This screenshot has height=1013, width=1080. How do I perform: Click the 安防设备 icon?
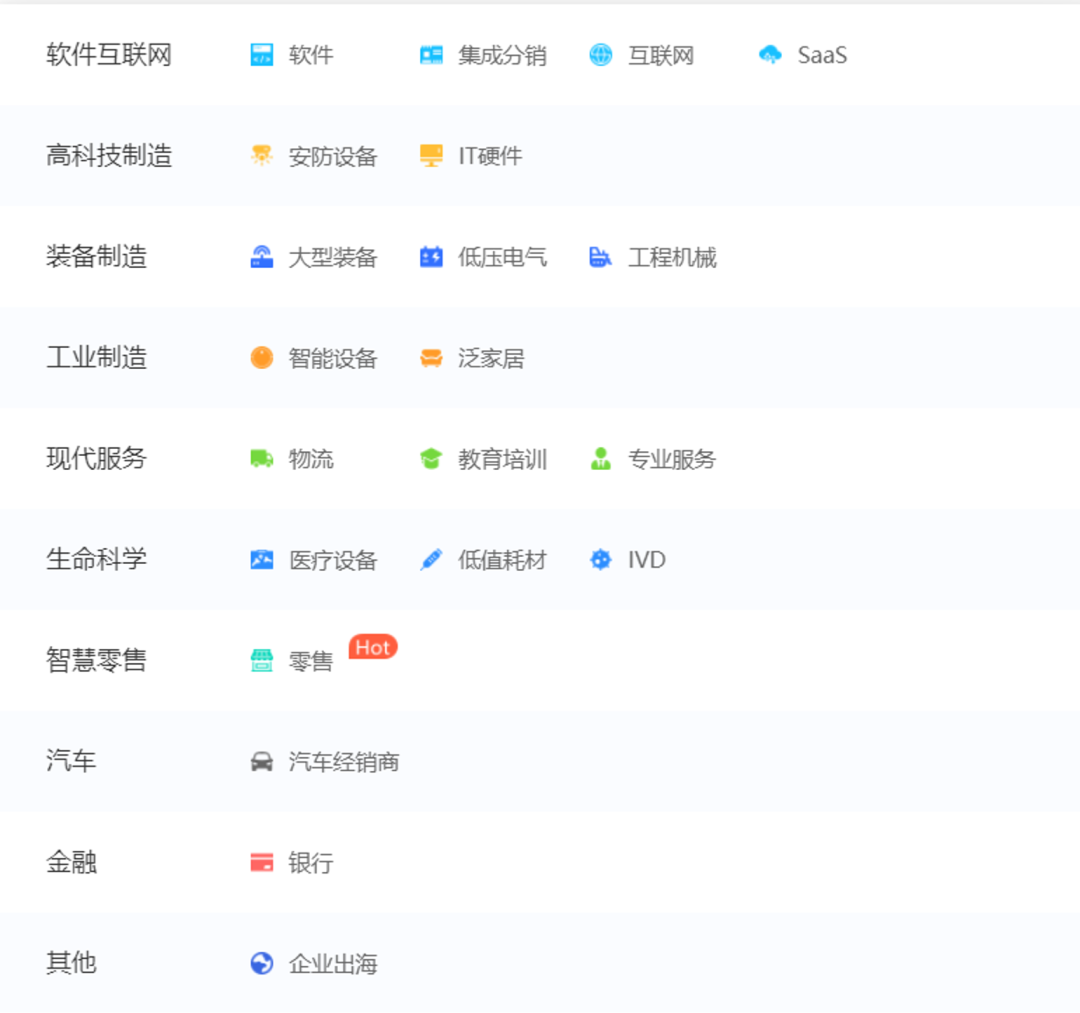point(262,156)
